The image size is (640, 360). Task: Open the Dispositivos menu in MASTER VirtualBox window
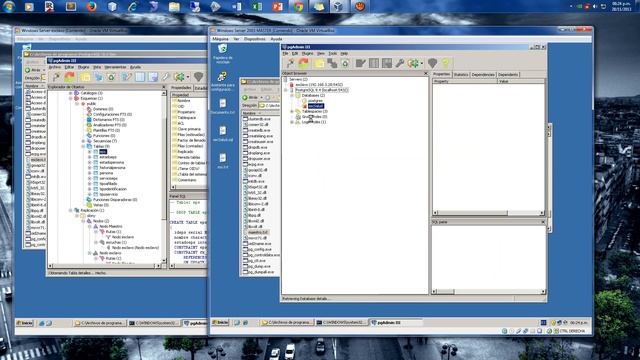255,39
